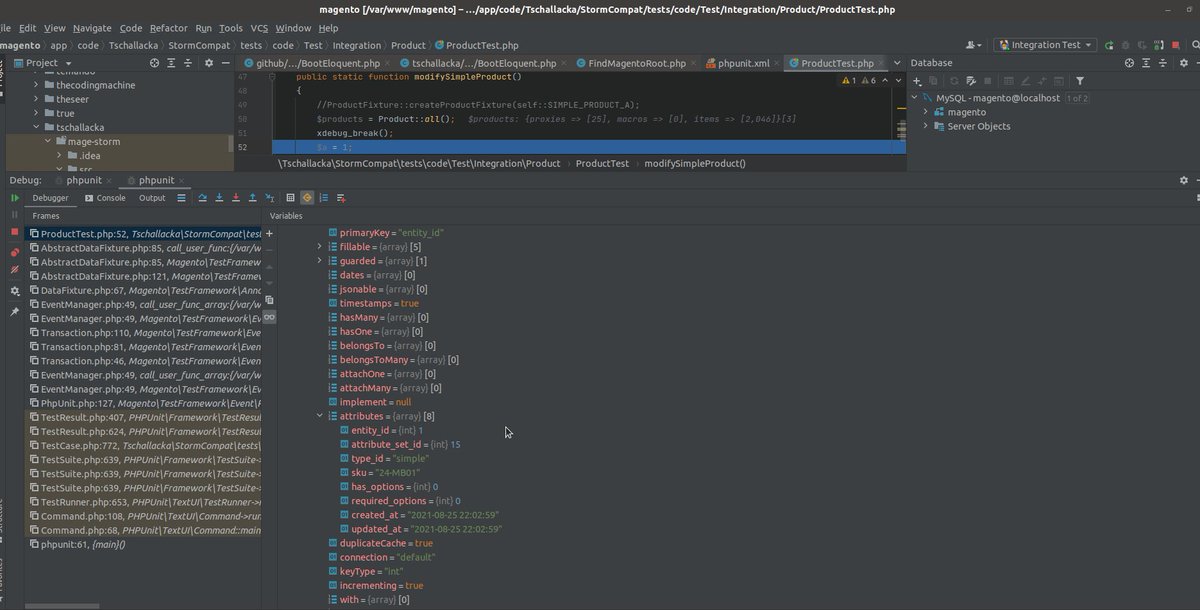Stop the debug session (red square)

(15, 232)
